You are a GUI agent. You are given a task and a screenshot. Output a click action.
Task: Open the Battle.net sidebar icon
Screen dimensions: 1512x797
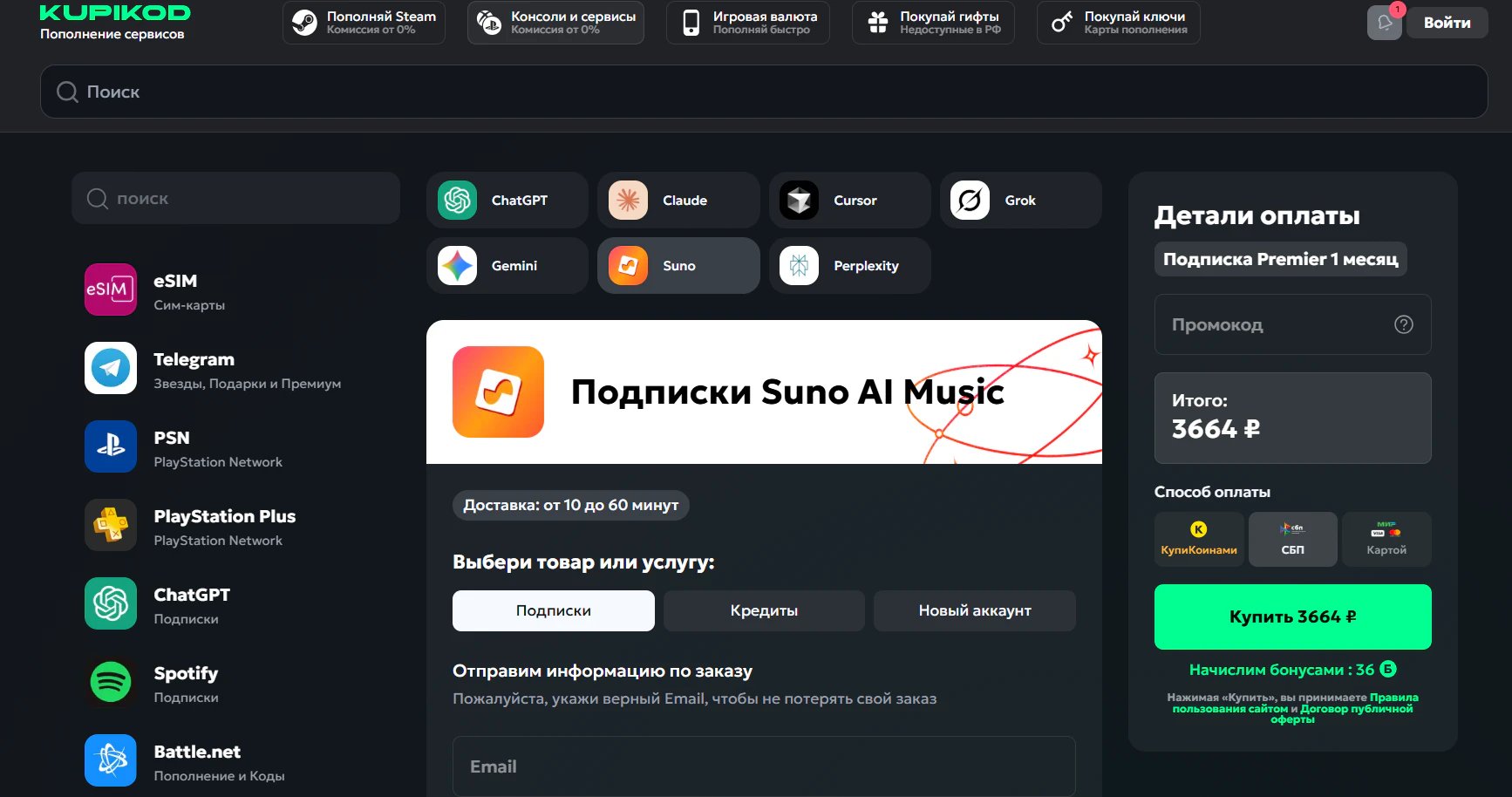[x=111, y=760]
